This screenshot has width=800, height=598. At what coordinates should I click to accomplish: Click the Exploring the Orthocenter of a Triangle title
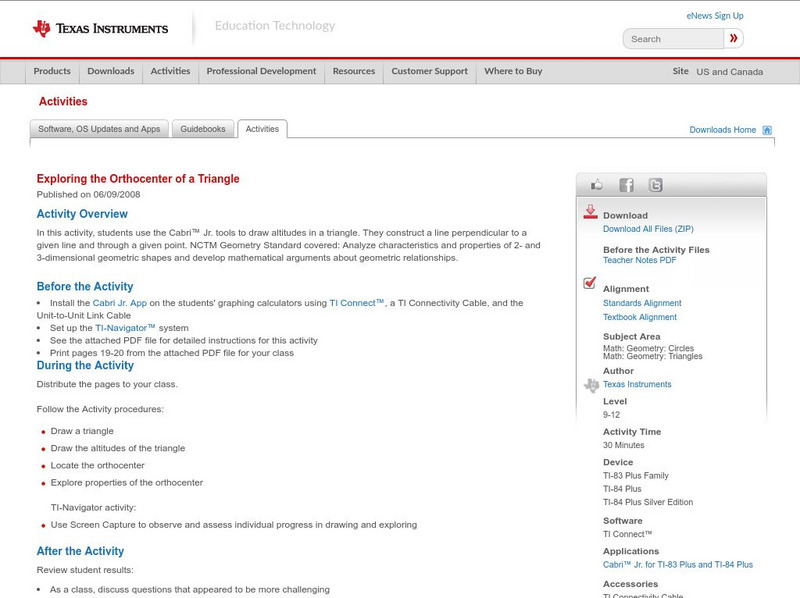coord(138,179)
